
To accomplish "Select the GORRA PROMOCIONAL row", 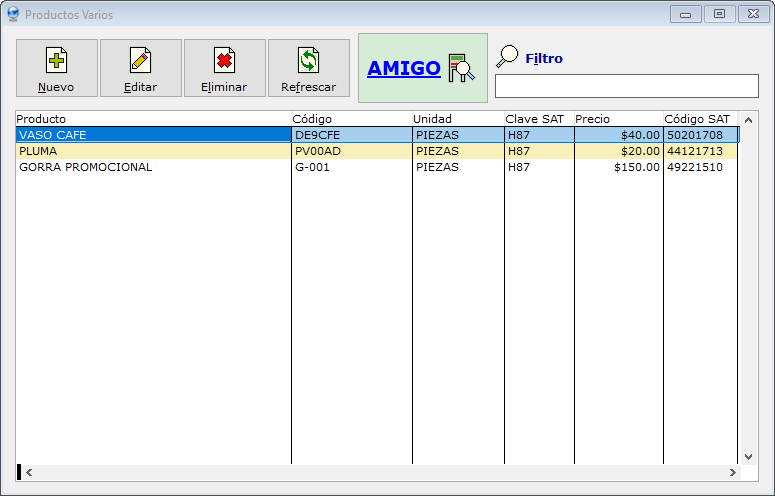I will click(x=150, y=167).
